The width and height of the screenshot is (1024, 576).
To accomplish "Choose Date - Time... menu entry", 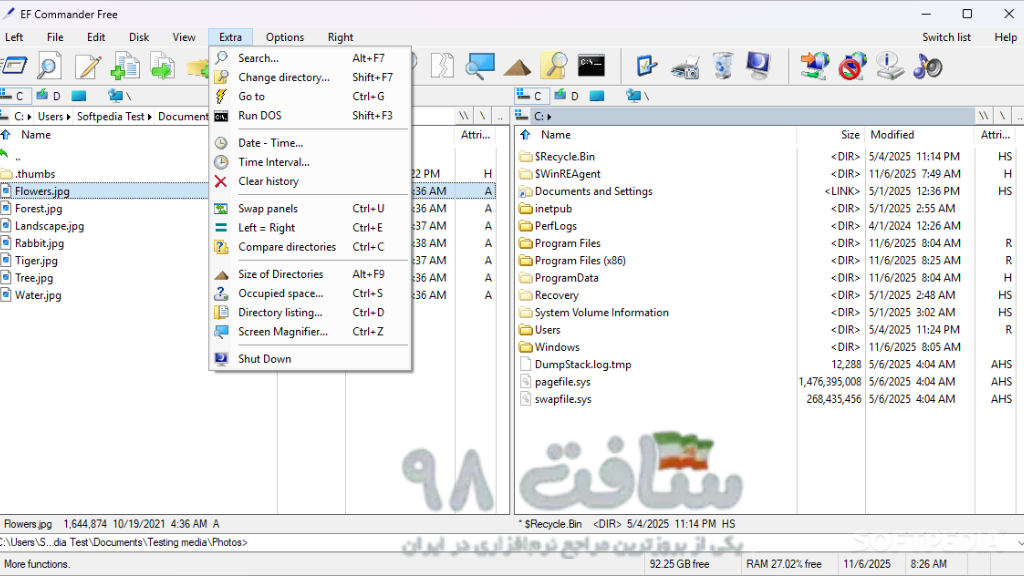I will click(x=310, y=142).
